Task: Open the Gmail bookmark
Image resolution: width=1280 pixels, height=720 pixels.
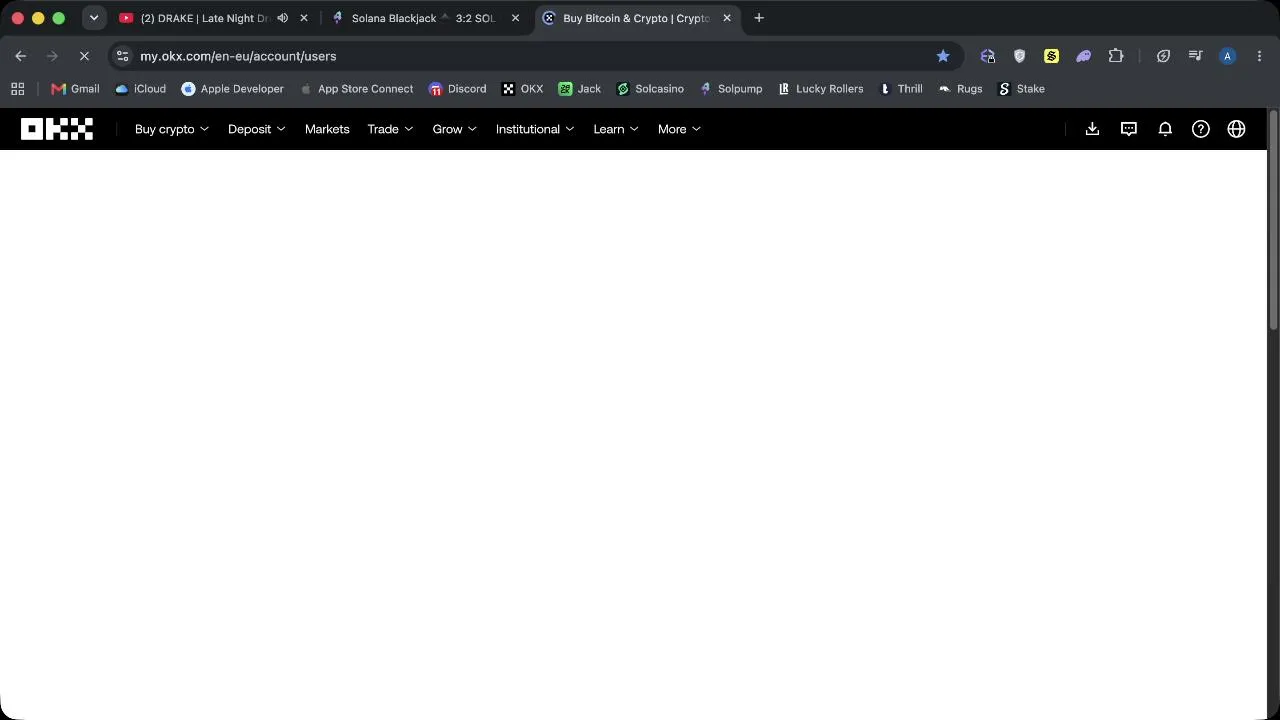Action: pyautogui.click(x=75, y=89)
